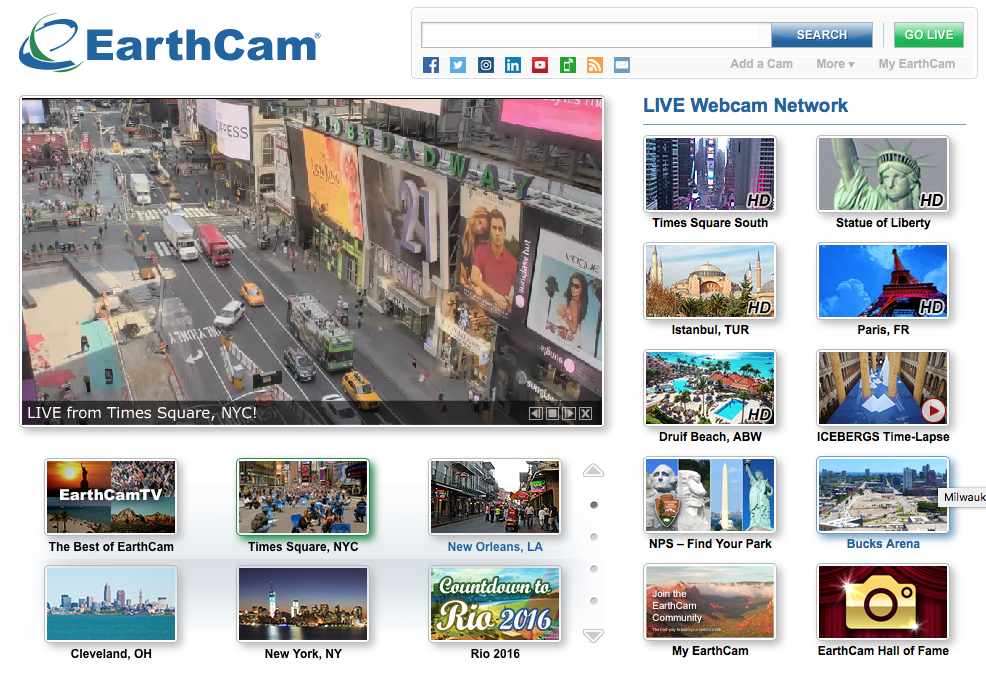Click the Cleveland, OH caption
This screenshot has height=677, width=986.
(111, 654)
